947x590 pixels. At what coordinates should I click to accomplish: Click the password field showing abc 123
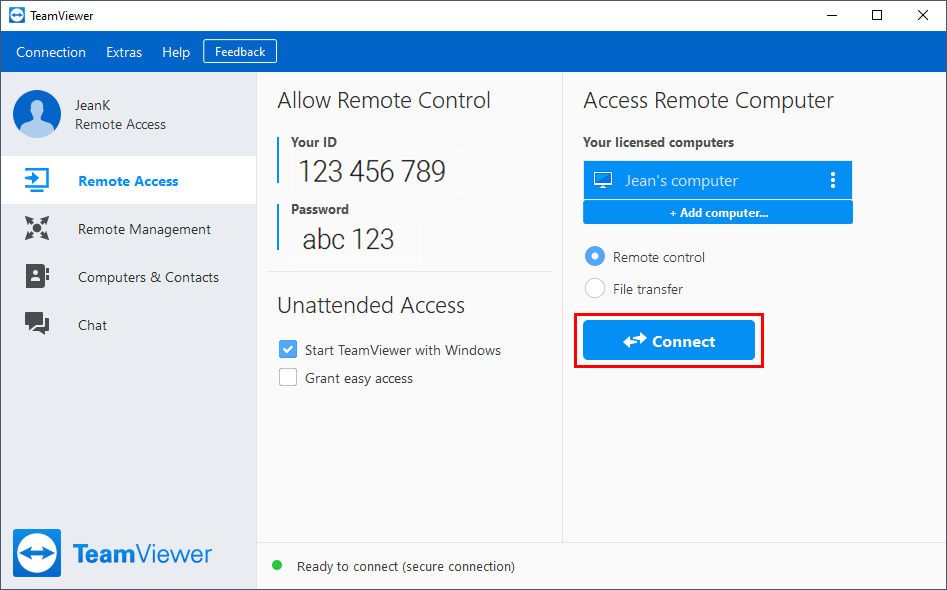pyautogui.click(x=356, y=240)
